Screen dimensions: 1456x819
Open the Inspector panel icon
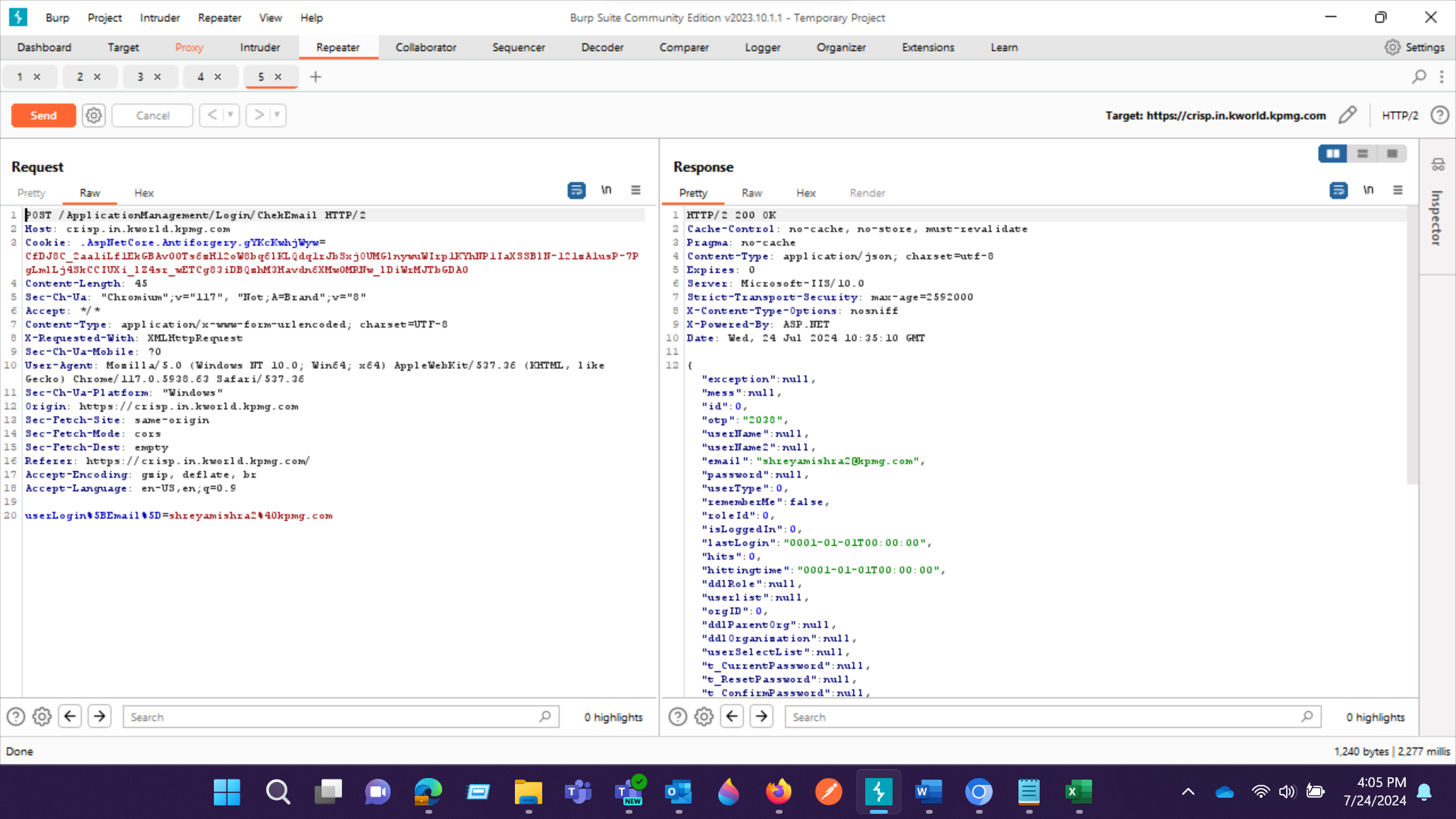tap(1438, 165)
